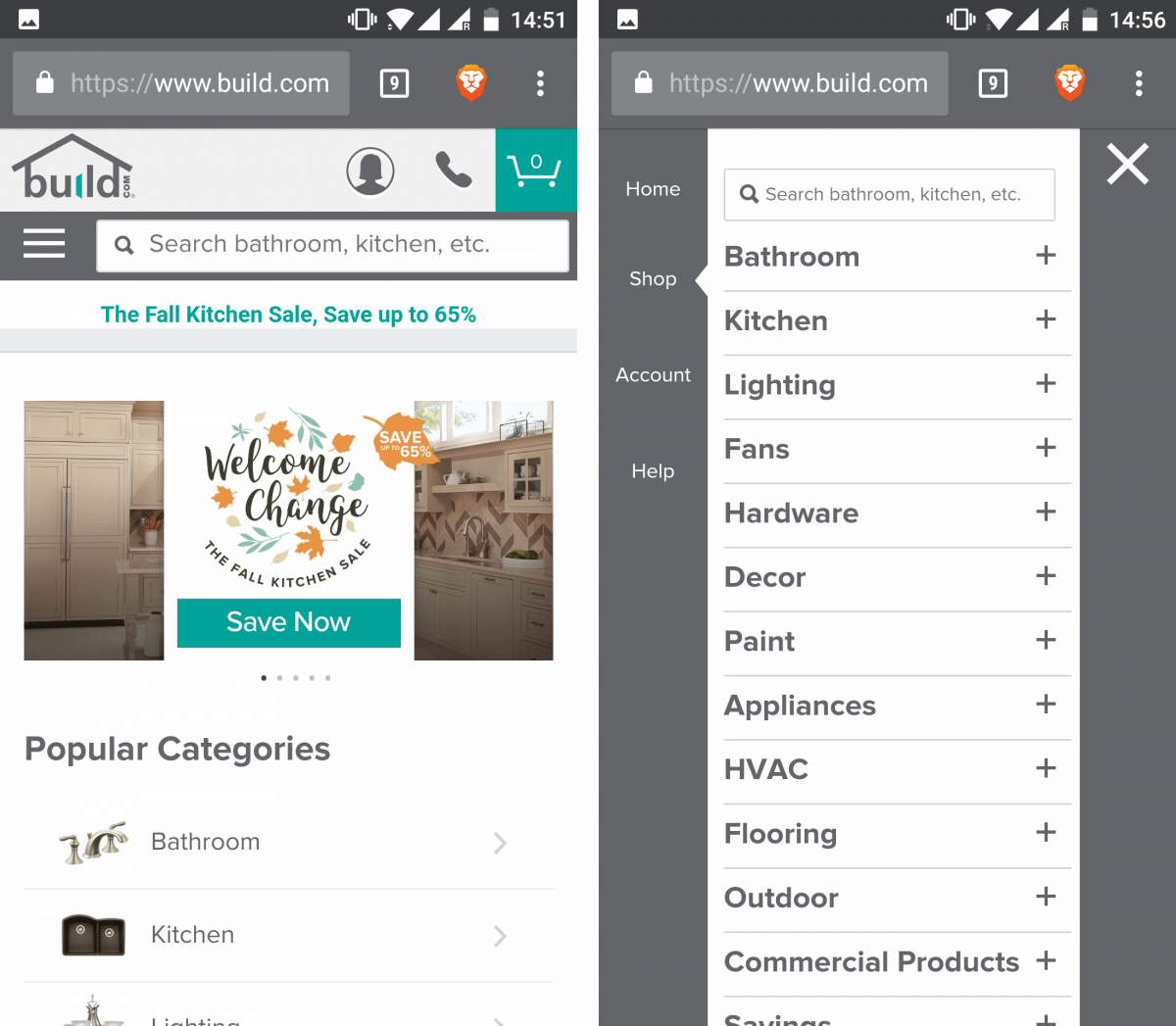
Task: Open the Brave shields lion icon in left browser
Action: 471,83
